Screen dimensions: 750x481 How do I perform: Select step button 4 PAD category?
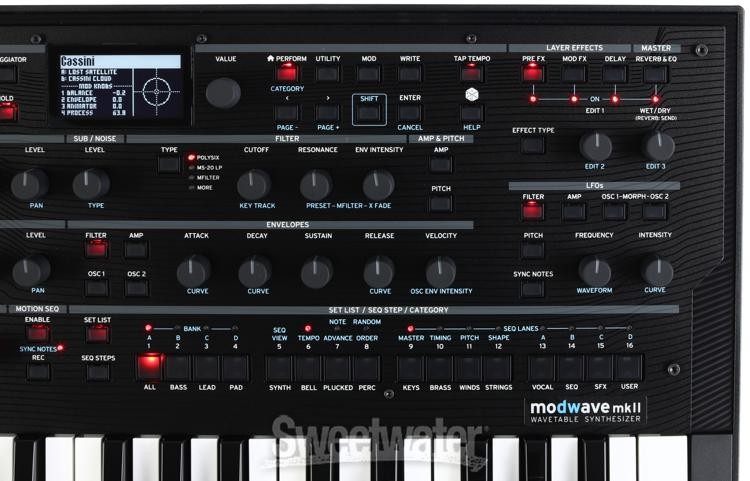tap(236, 367)
